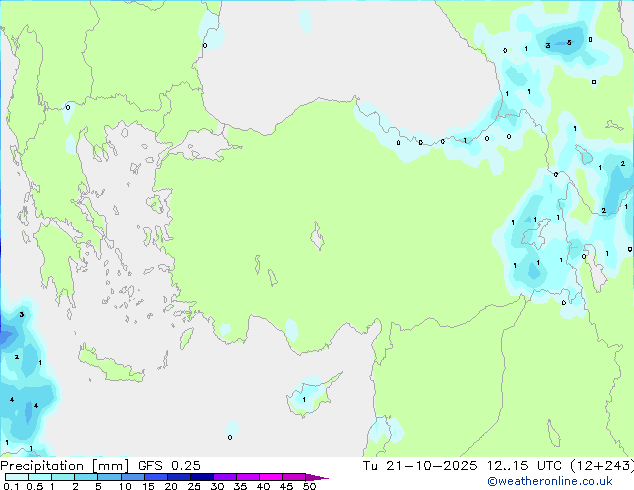Click the "GFS 0.25" model label
This screenshot has width=634, height=490.
tap(169, 466)
